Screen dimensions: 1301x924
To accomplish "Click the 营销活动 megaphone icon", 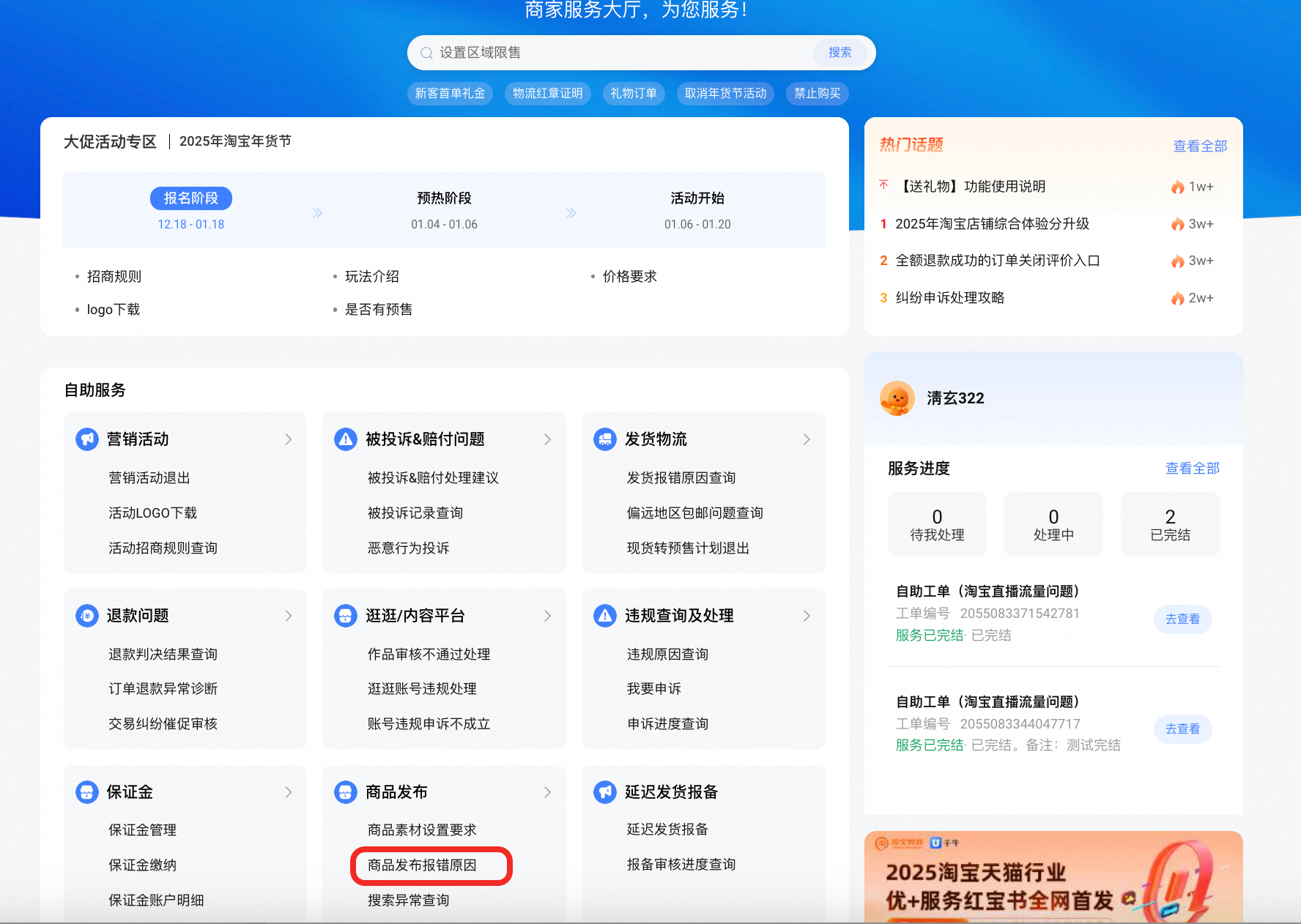I will [x=87, y=439].
